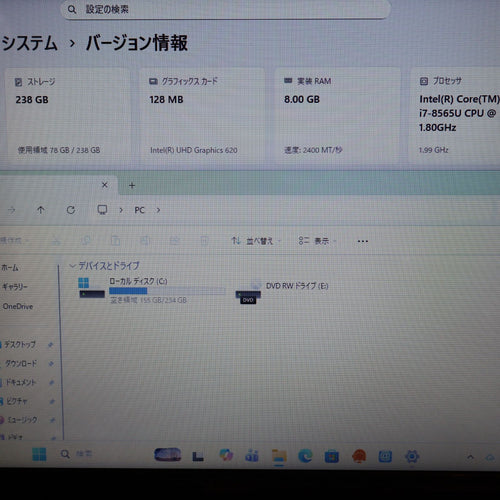
Task: Close the current File Explorer tab
Action: click(x=105, y=185)
